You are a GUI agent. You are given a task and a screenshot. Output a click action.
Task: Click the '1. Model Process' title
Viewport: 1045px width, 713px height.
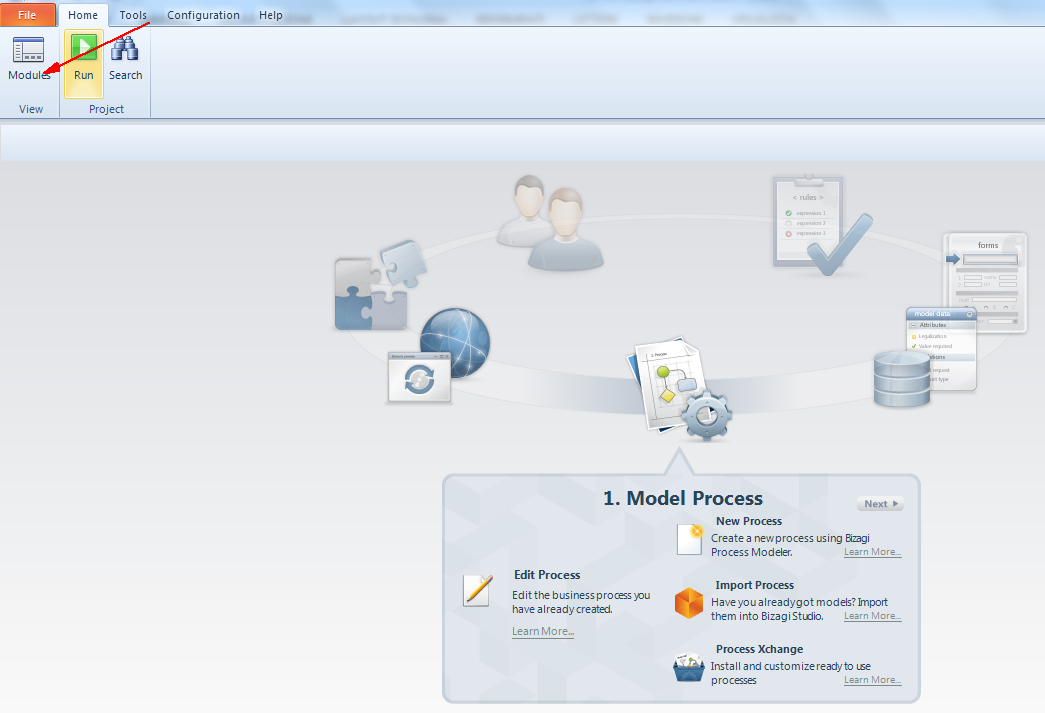682,498
